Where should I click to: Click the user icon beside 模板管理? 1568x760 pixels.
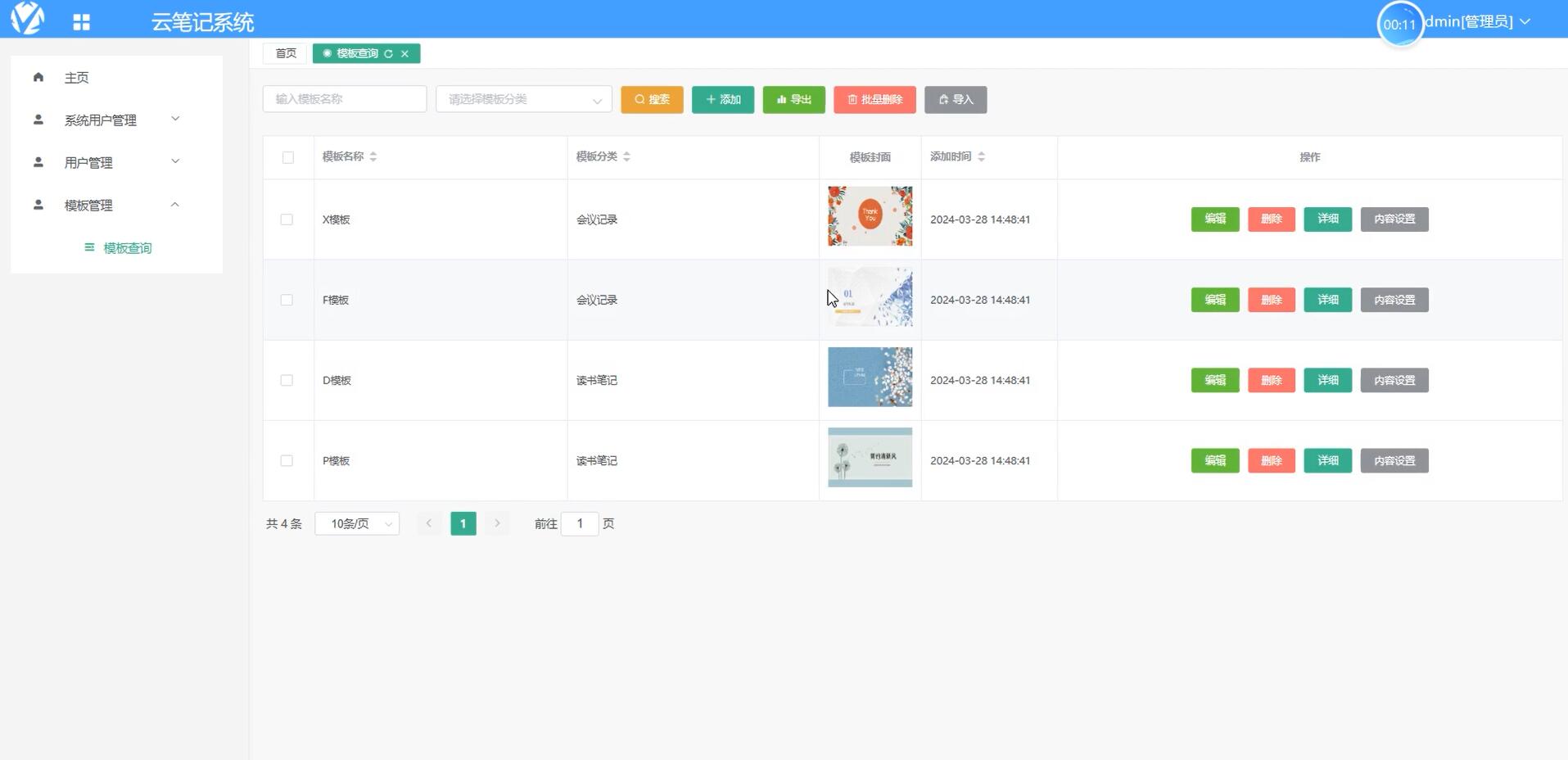pos(38,205)
